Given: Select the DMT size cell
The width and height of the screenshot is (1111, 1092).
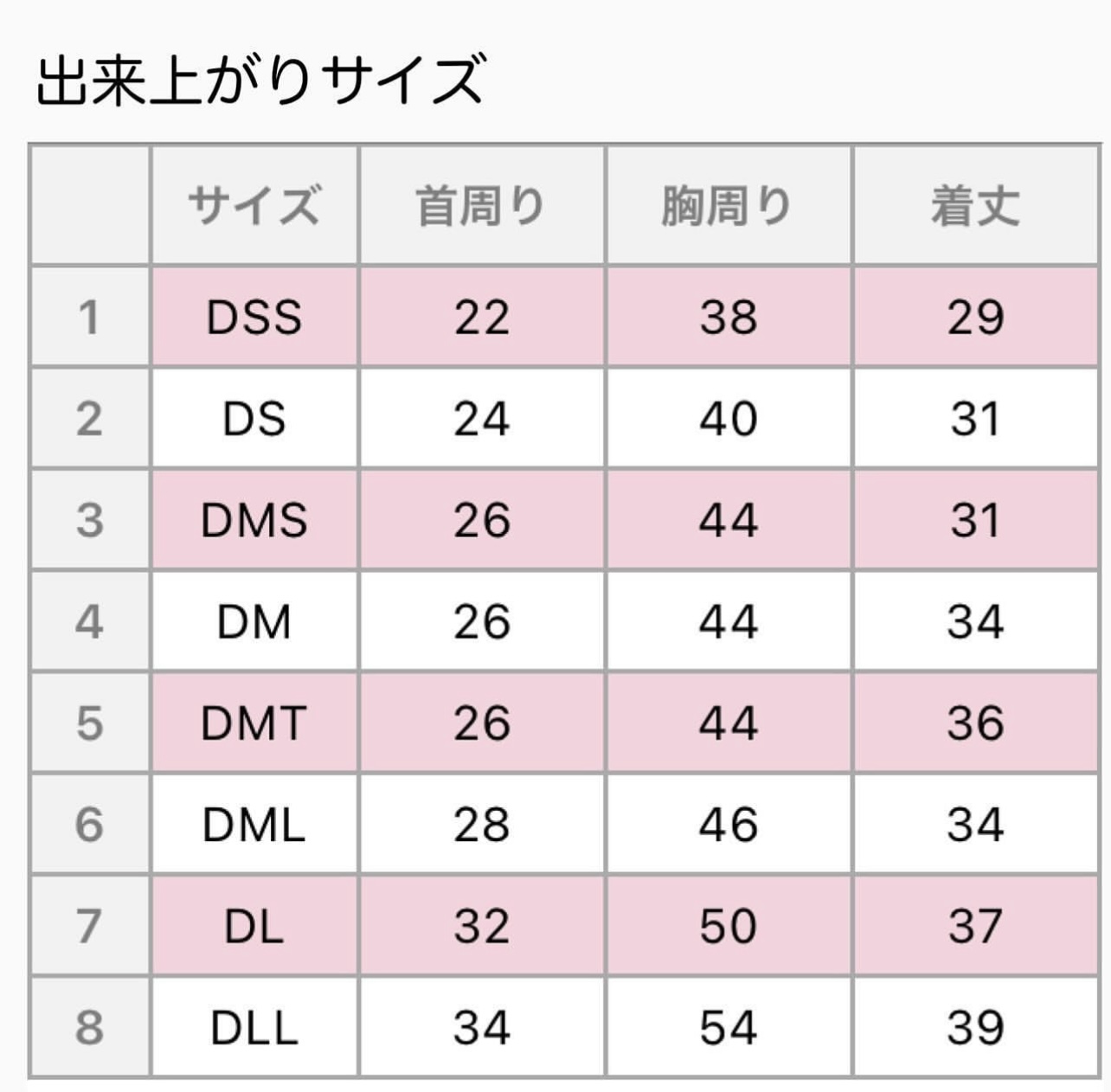Looking at the screenshot, I should 254,723.
